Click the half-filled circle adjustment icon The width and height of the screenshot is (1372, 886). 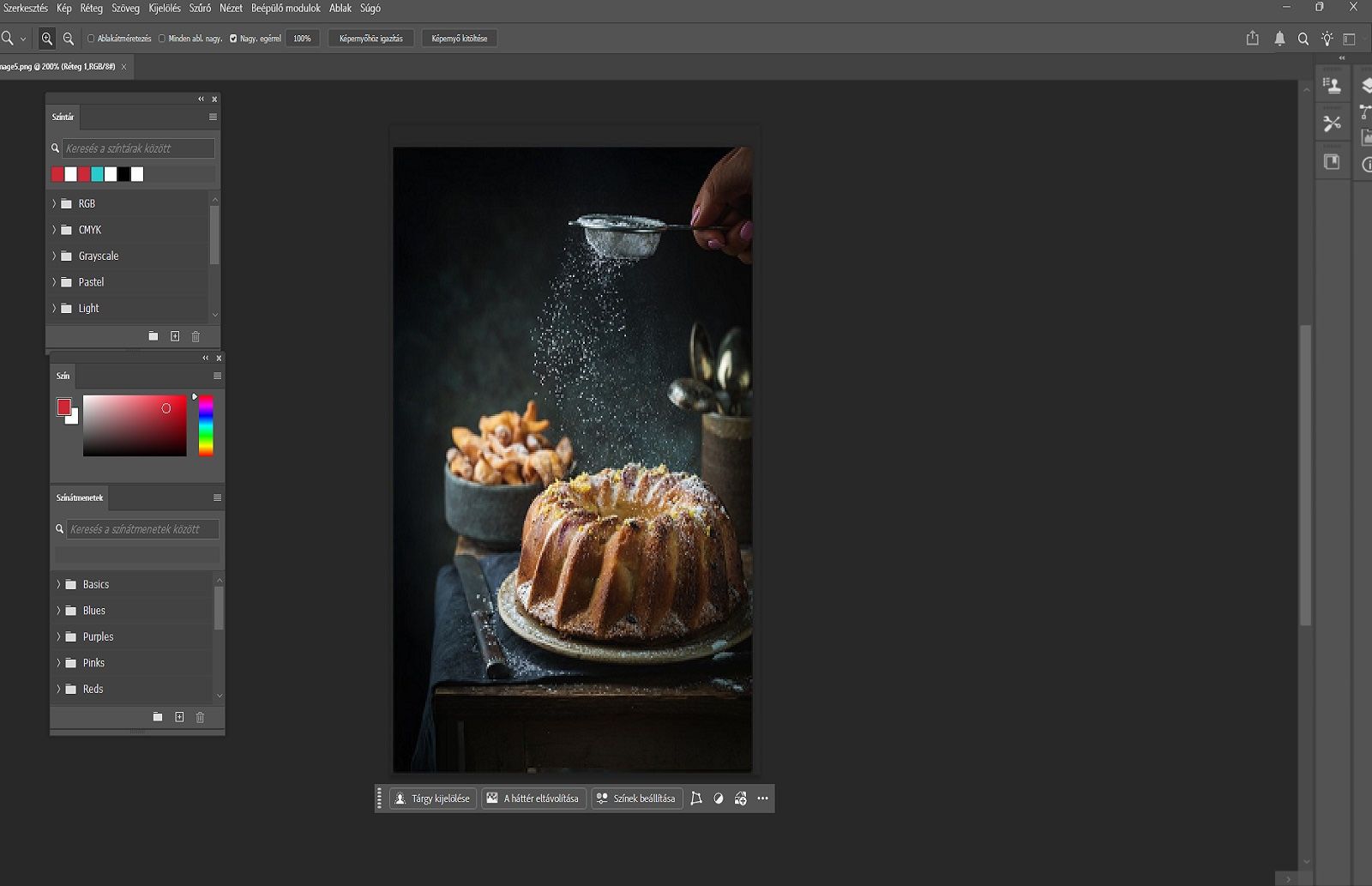click(719, 799)
